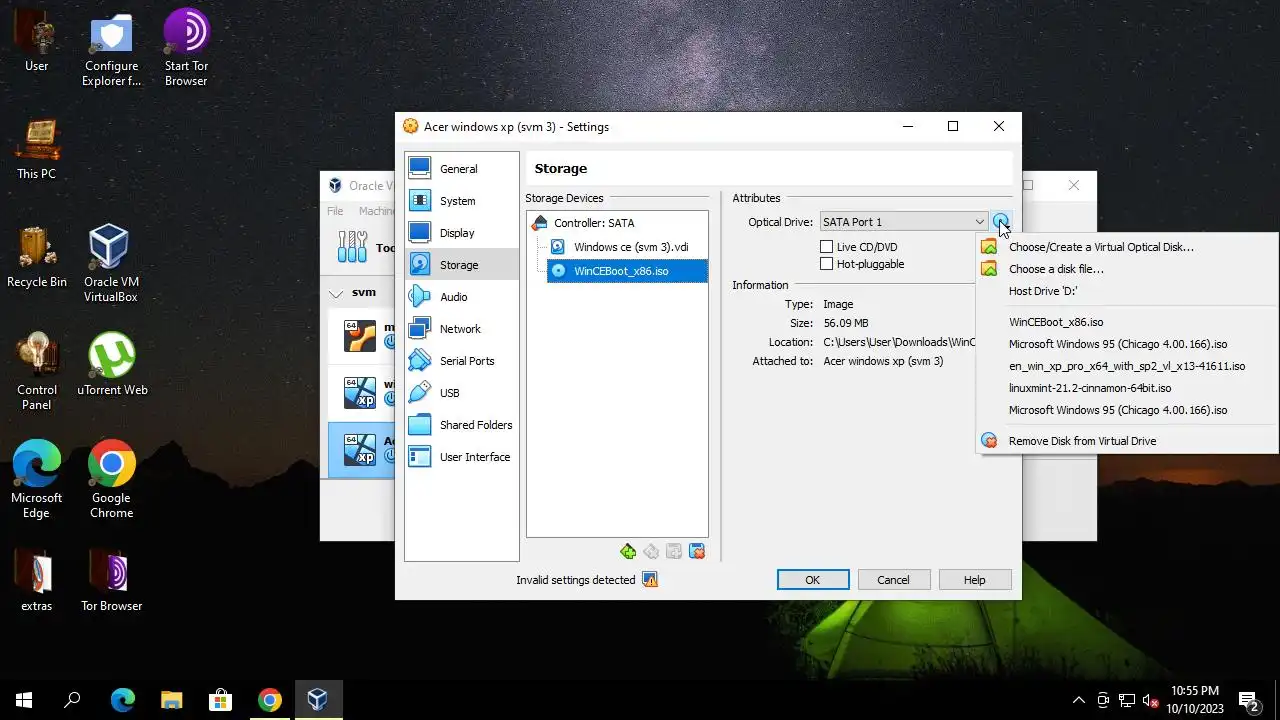1280x720 pixels.
Task: Select Remove Disk from Virtual Drive
Action: click(x=1127, y=441)
